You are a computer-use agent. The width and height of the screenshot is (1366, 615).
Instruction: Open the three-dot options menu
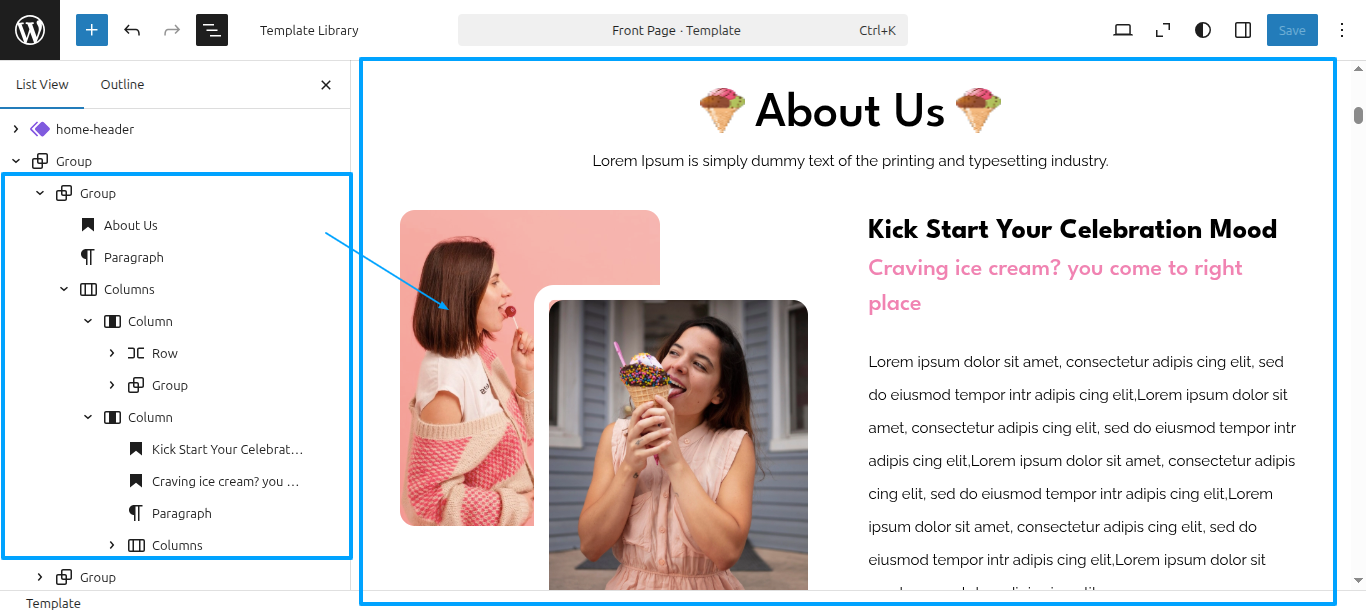click(1342, 30)
